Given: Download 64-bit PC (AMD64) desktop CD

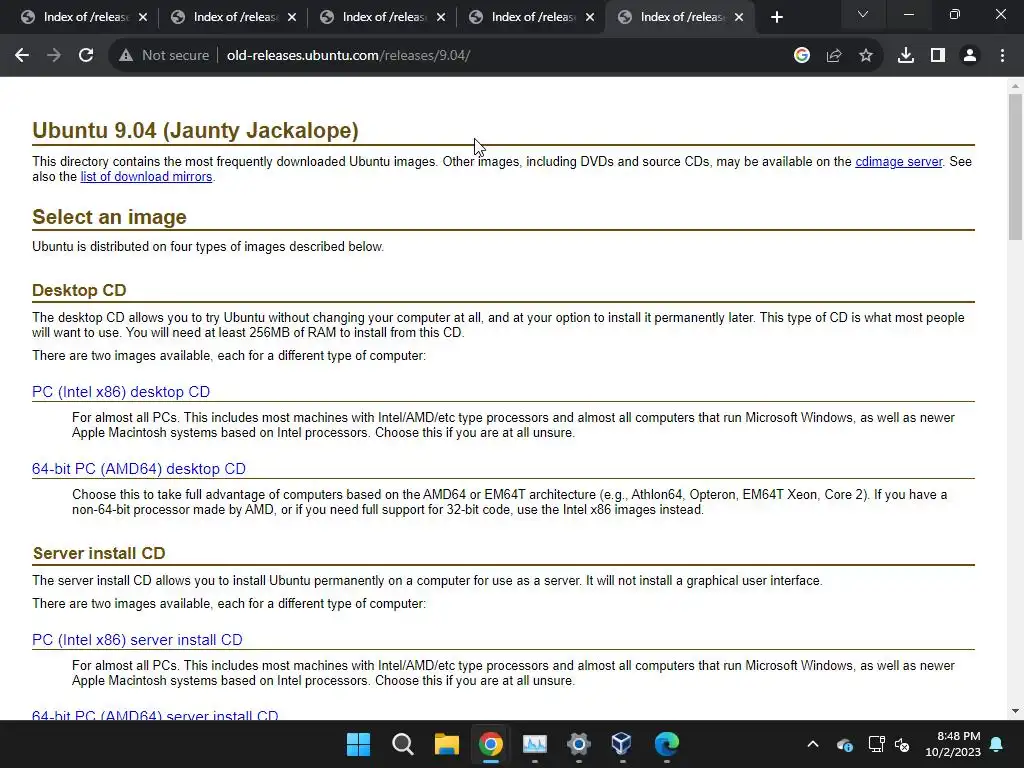Looking at the screenshot, I should click(x=139, y=469).
